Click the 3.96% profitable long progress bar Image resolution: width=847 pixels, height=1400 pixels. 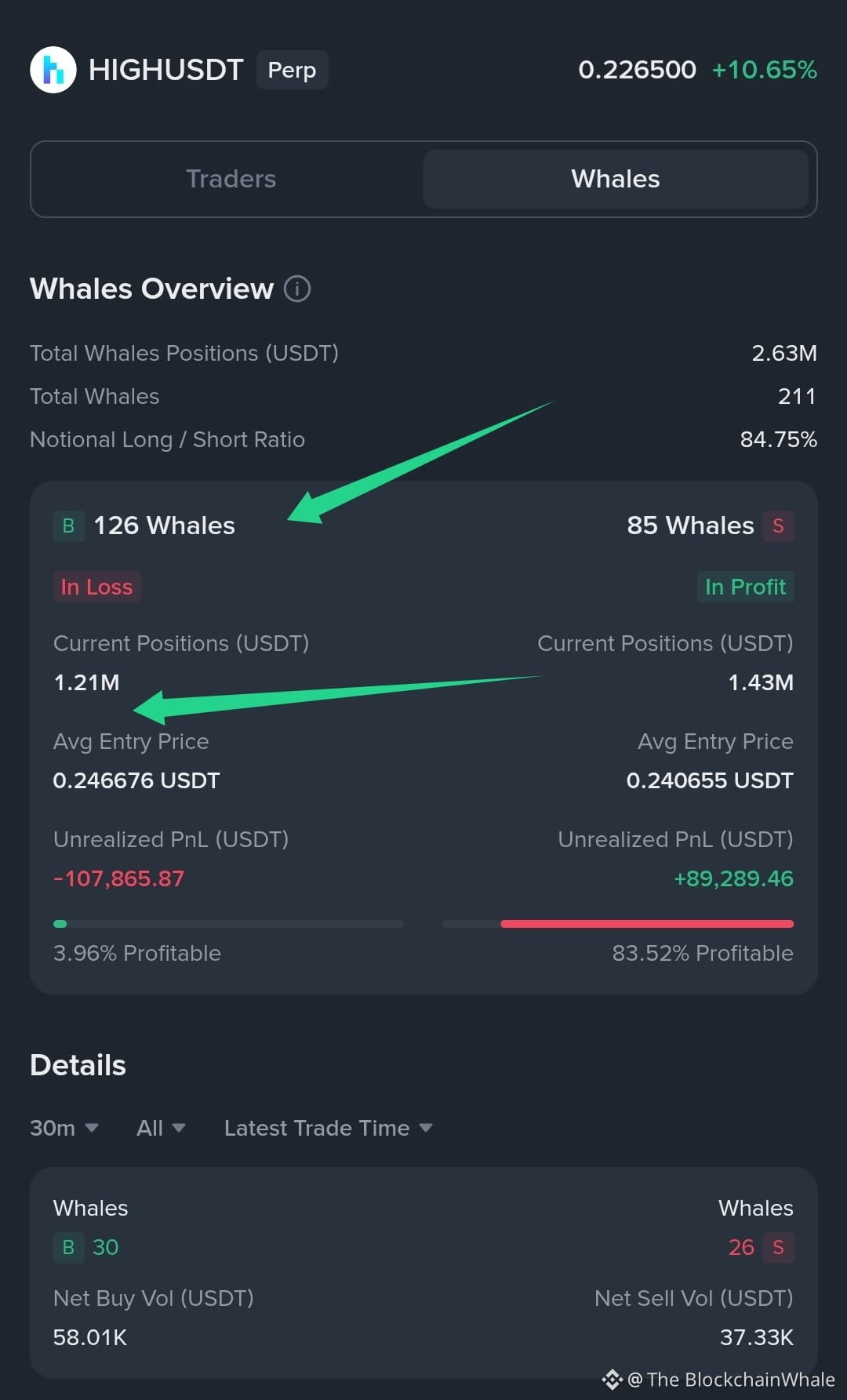coord(228,924)
